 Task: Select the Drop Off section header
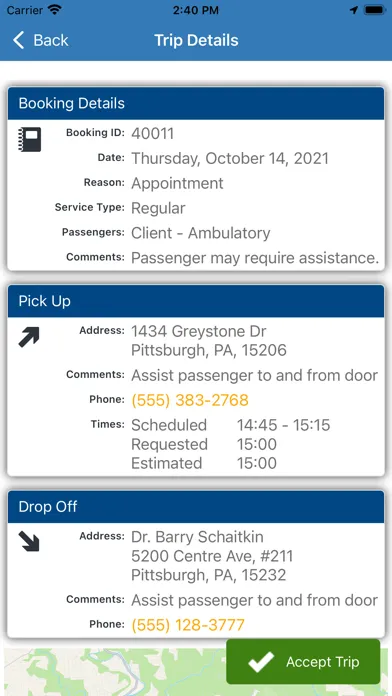point(196,506)
